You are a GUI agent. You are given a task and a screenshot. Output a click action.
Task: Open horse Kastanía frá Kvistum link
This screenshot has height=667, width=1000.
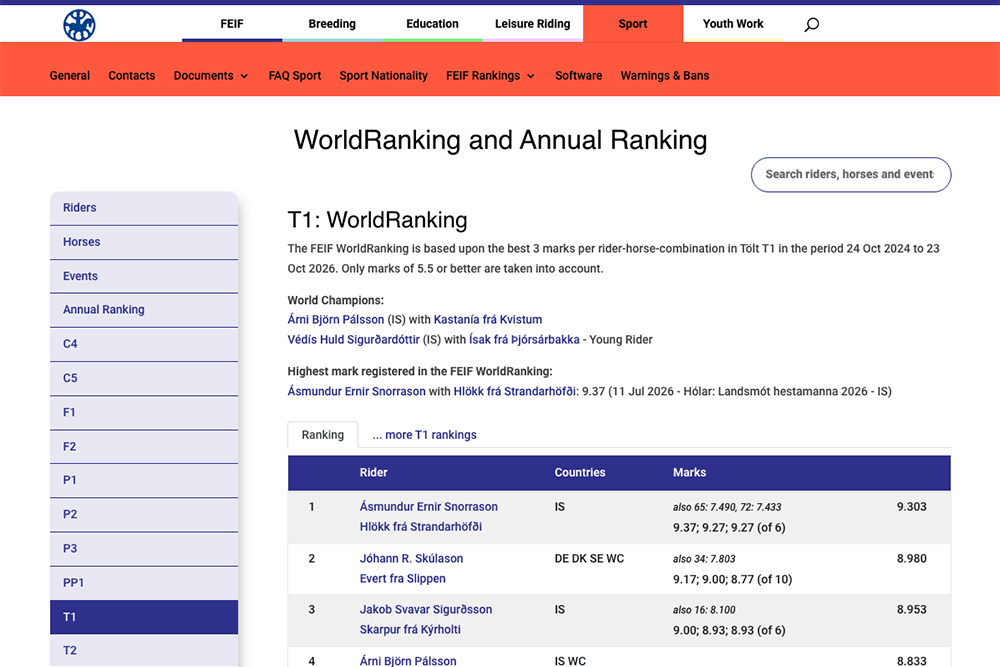(488, 319)
